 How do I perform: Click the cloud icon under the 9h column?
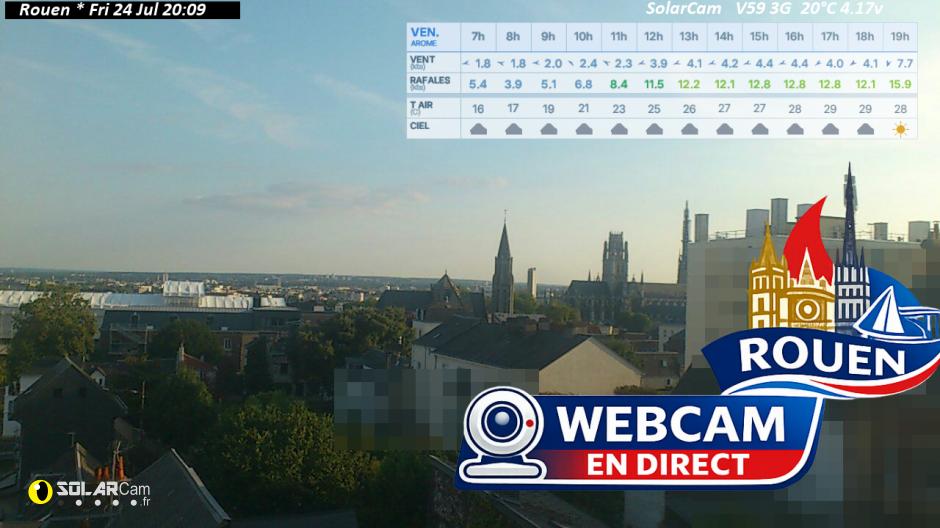click(x=549, y=129)
